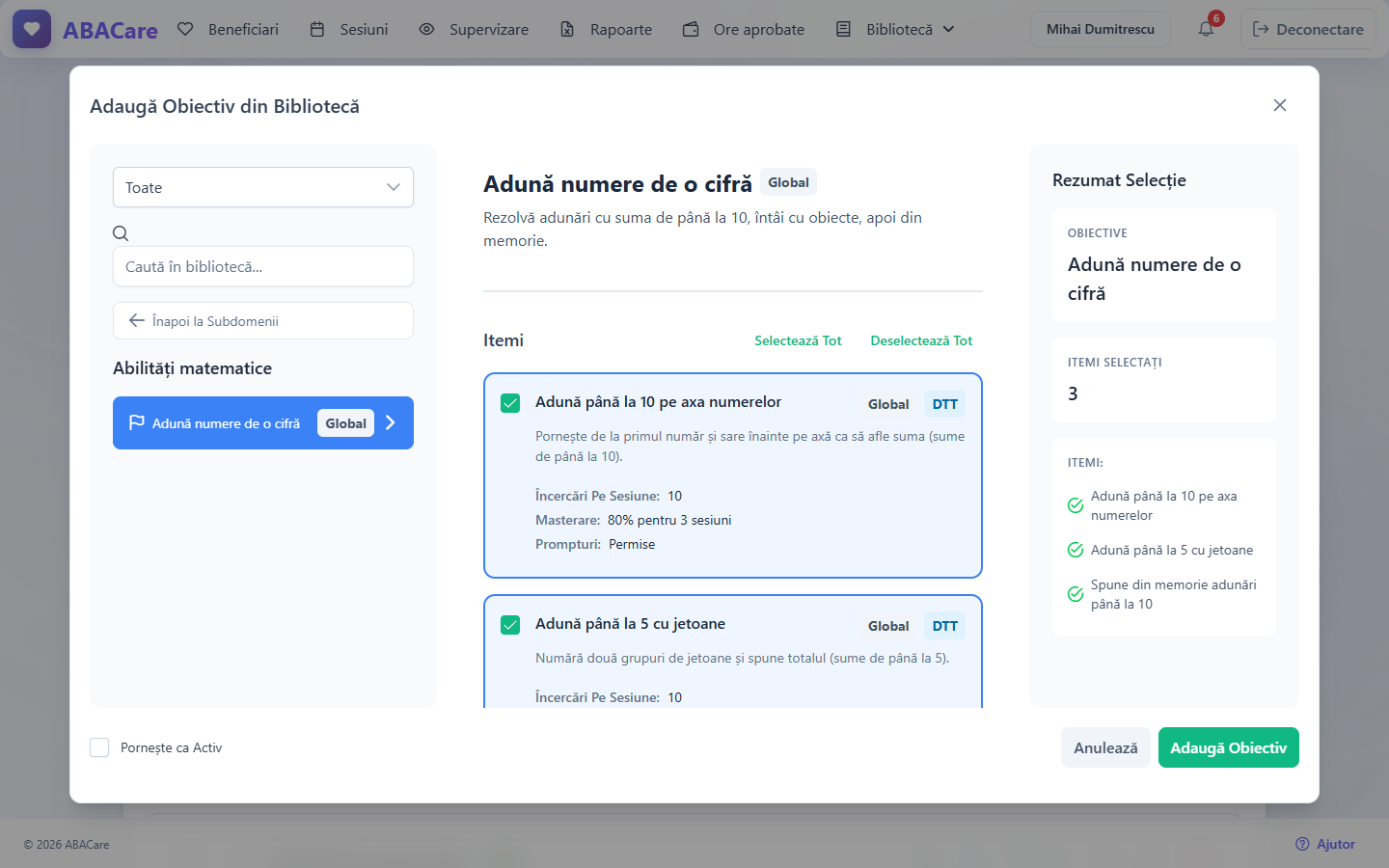Image resolution: width=1389 pixels, height=868 pixels.
Task: Uncheck Adună până la 5 cu jetoane
Action: [x=510, y=625]
